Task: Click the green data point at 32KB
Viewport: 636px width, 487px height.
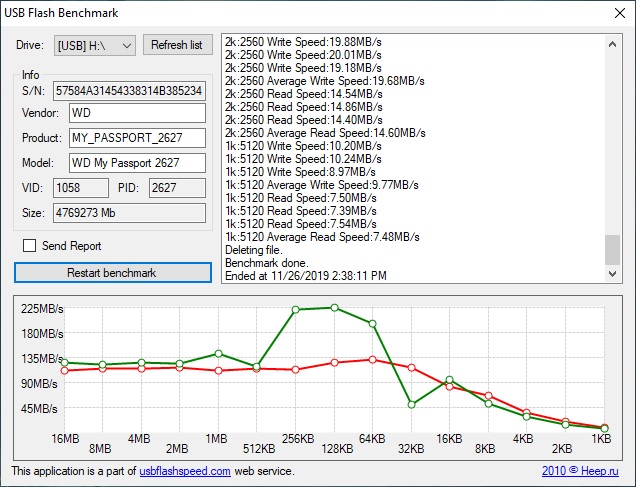Action: pos(411,404)
